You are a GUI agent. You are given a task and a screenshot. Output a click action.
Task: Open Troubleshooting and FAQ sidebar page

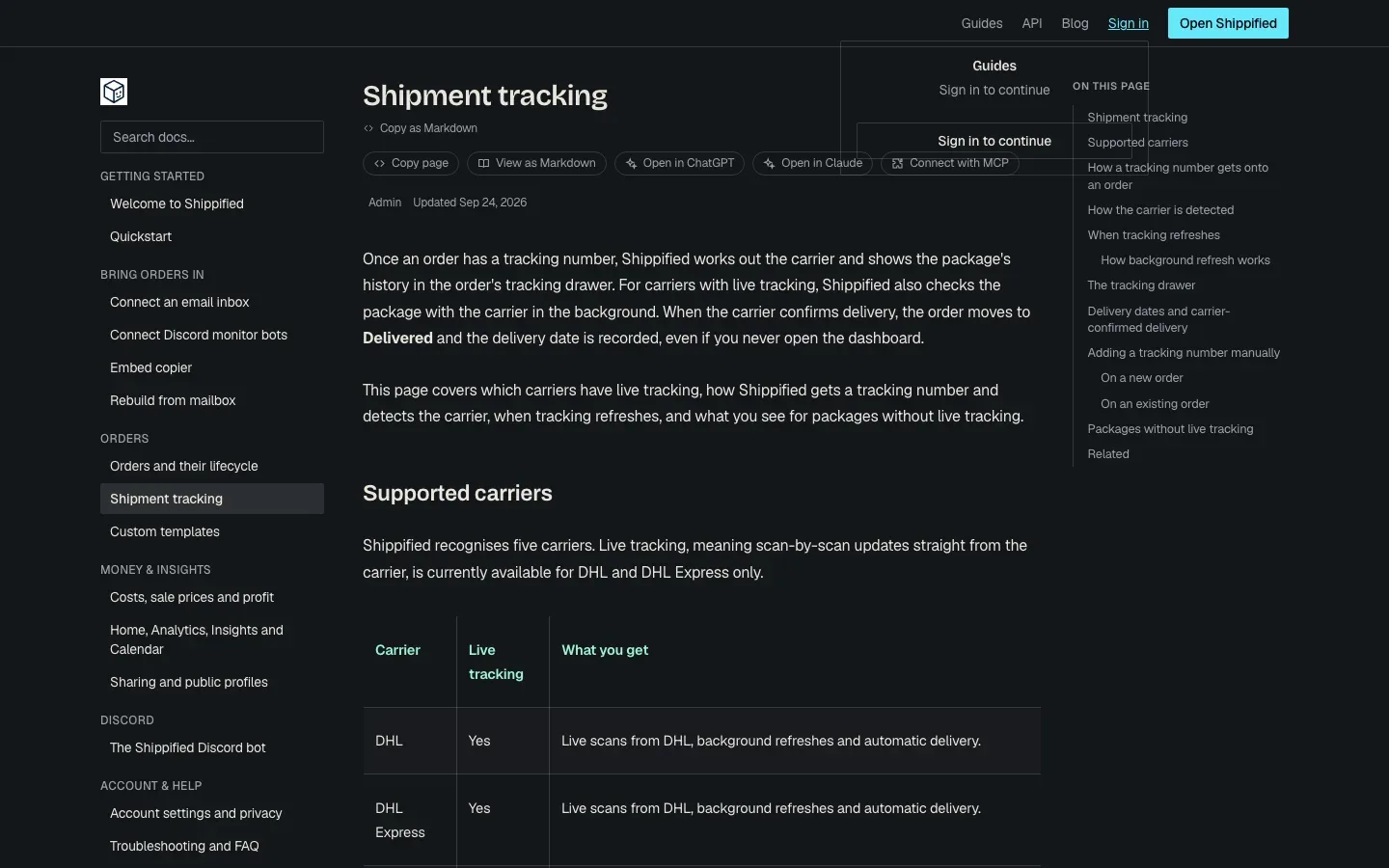click(x=212, y=846)
